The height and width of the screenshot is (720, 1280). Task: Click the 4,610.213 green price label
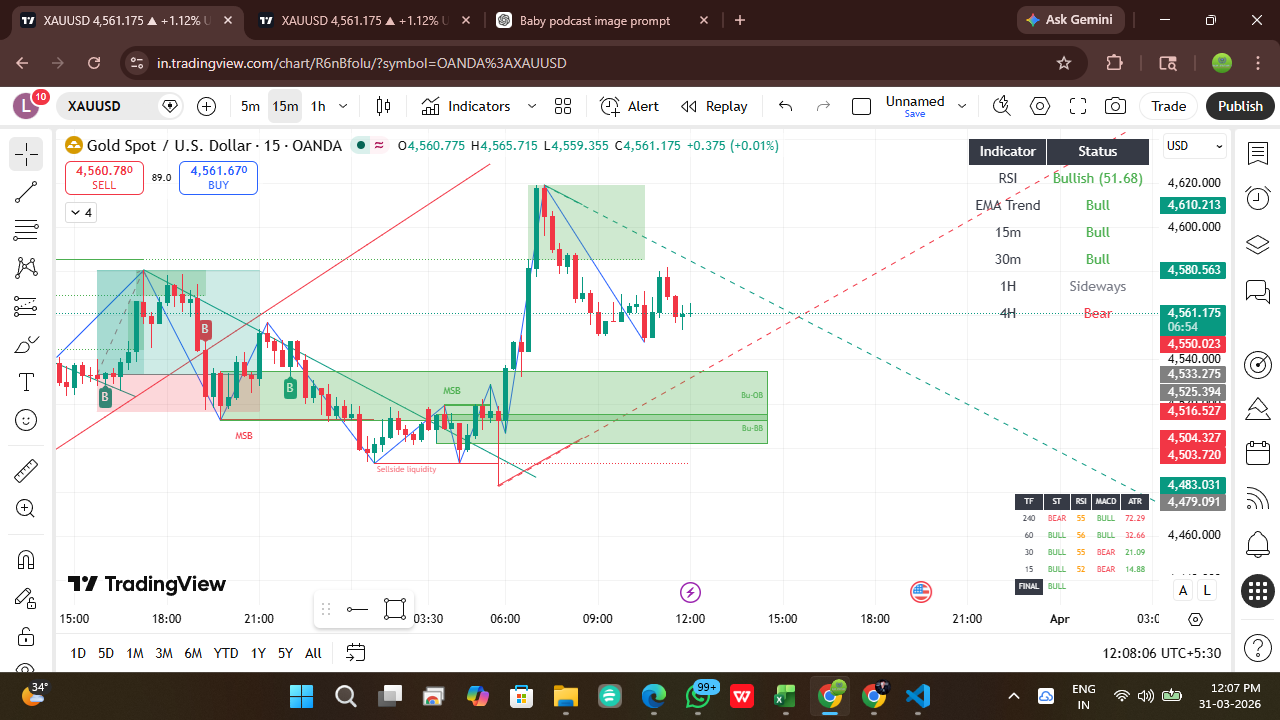click(x=1192, y=205)
